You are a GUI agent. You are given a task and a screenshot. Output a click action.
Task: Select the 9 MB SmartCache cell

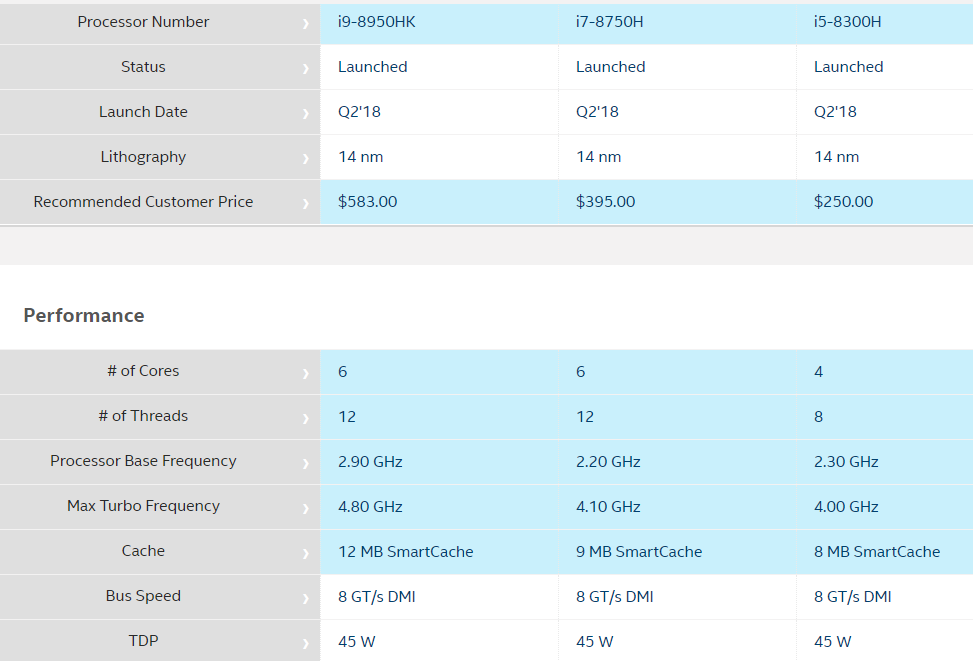639,552
